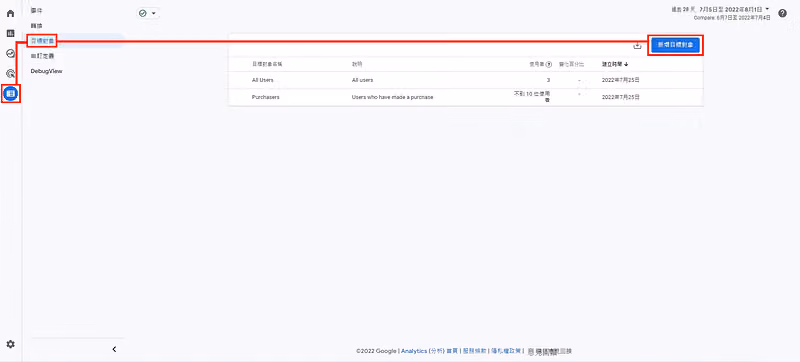
Task: Go to the Home icon in sidebar
Action: (10, 13)
